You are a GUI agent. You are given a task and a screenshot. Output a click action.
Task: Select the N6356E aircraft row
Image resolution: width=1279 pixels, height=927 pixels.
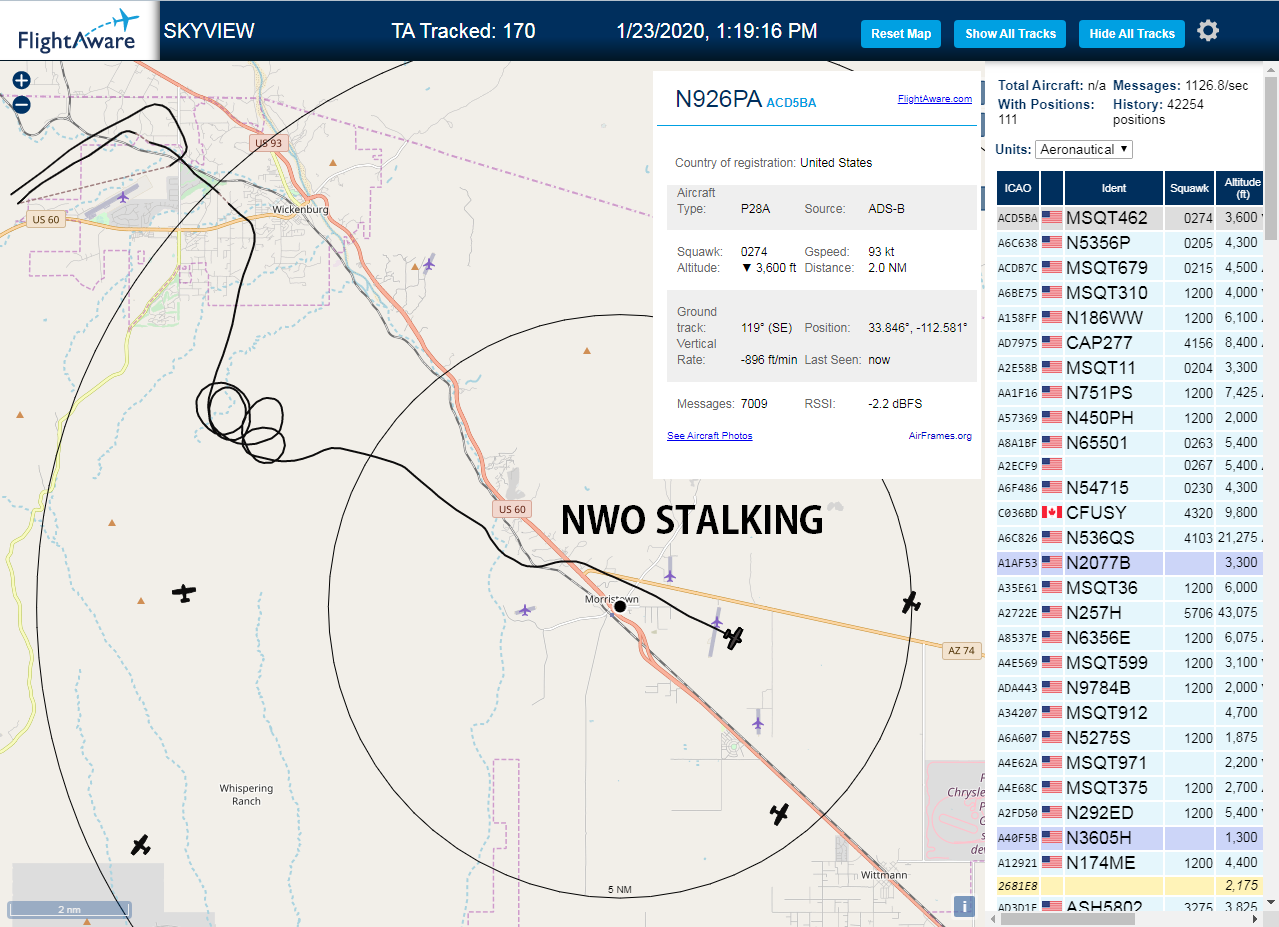[1131, 637]
